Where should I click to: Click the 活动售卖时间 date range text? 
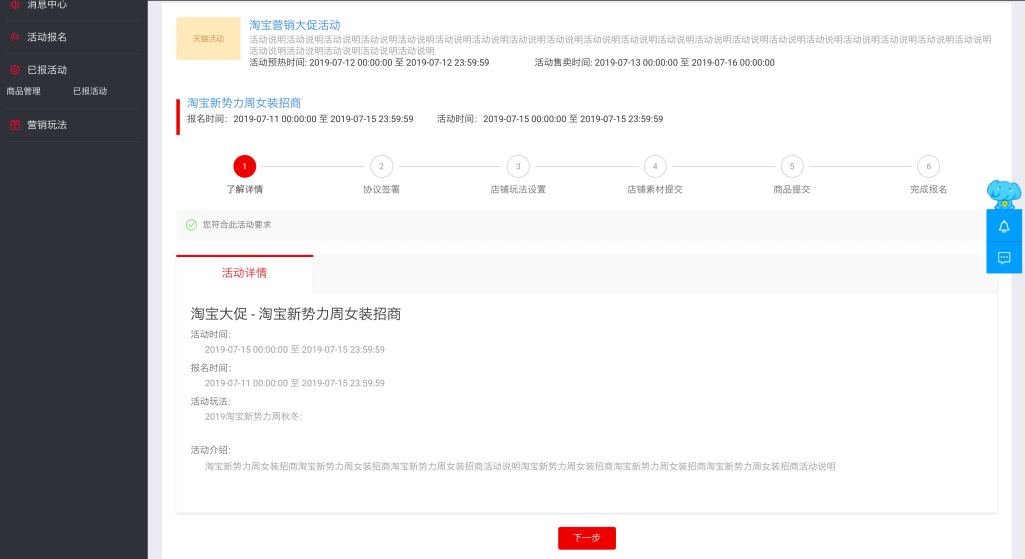tap(654, 63)
